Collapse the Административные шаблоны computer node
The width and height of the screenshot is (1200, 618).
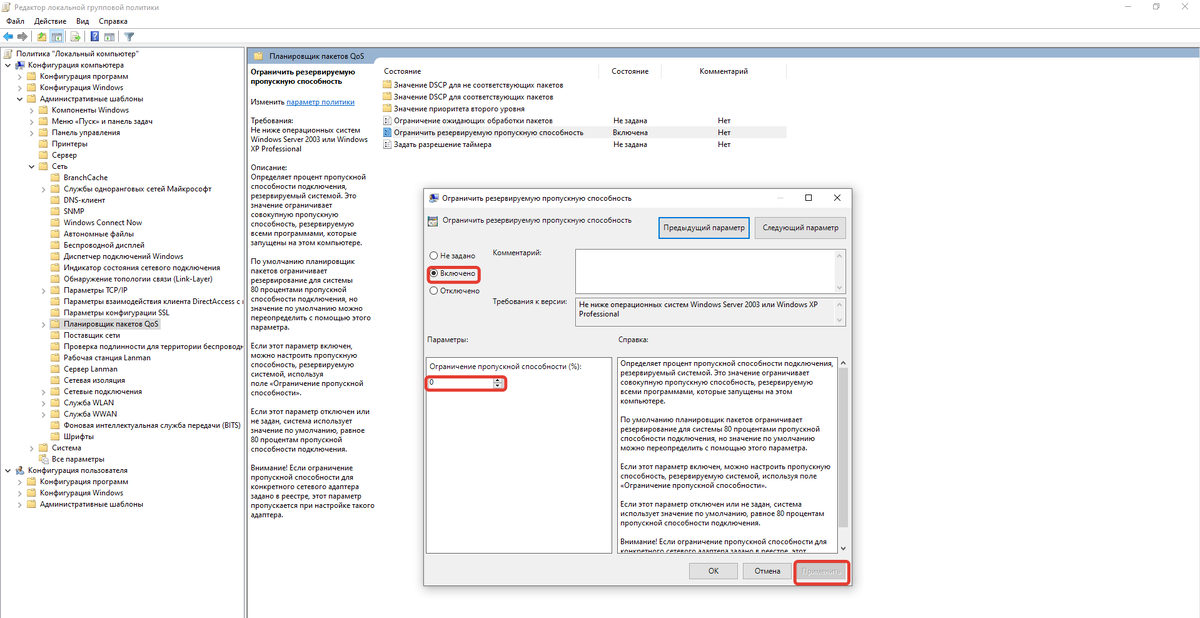[x=19, y=99]
